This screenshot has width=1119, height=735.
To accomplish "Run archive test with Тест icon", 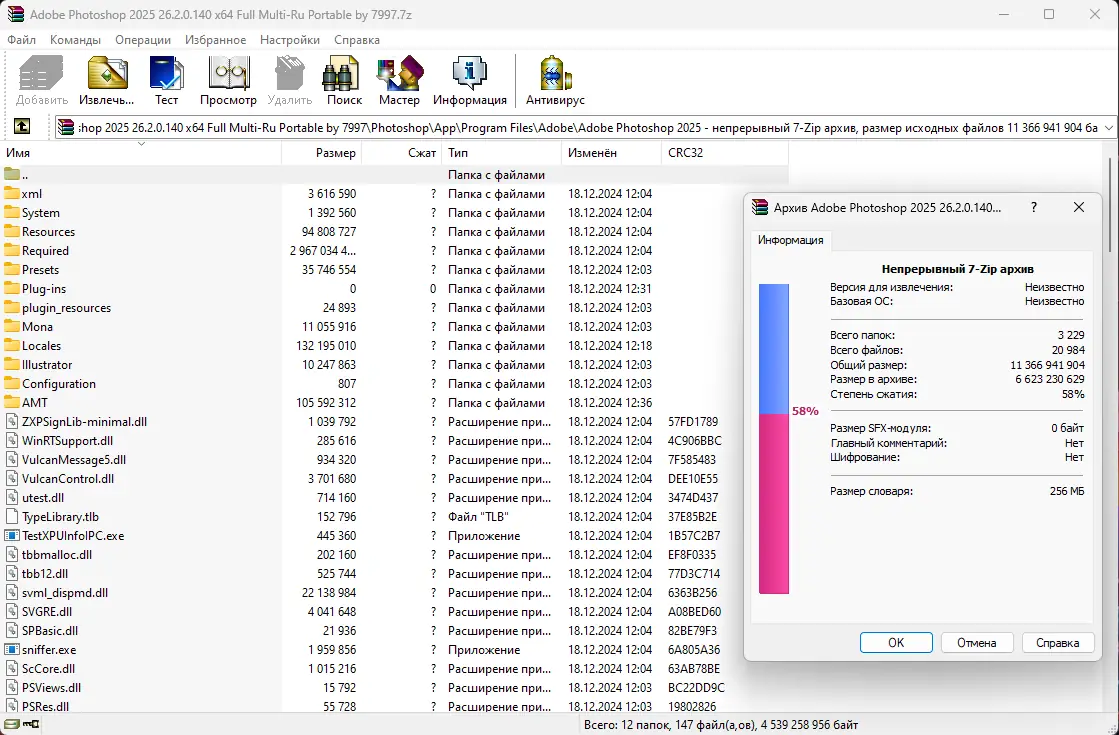I will [166, 73].
